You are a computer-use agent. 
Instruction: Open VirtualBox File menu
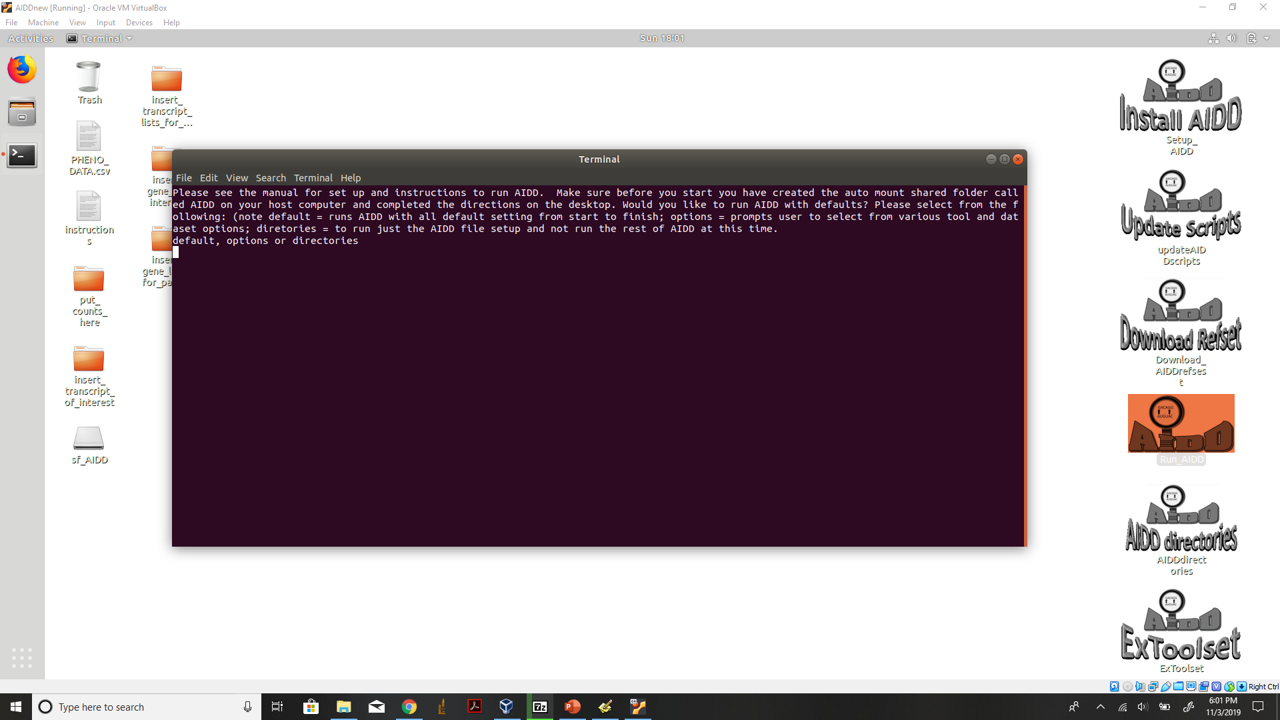pos(11,22)
